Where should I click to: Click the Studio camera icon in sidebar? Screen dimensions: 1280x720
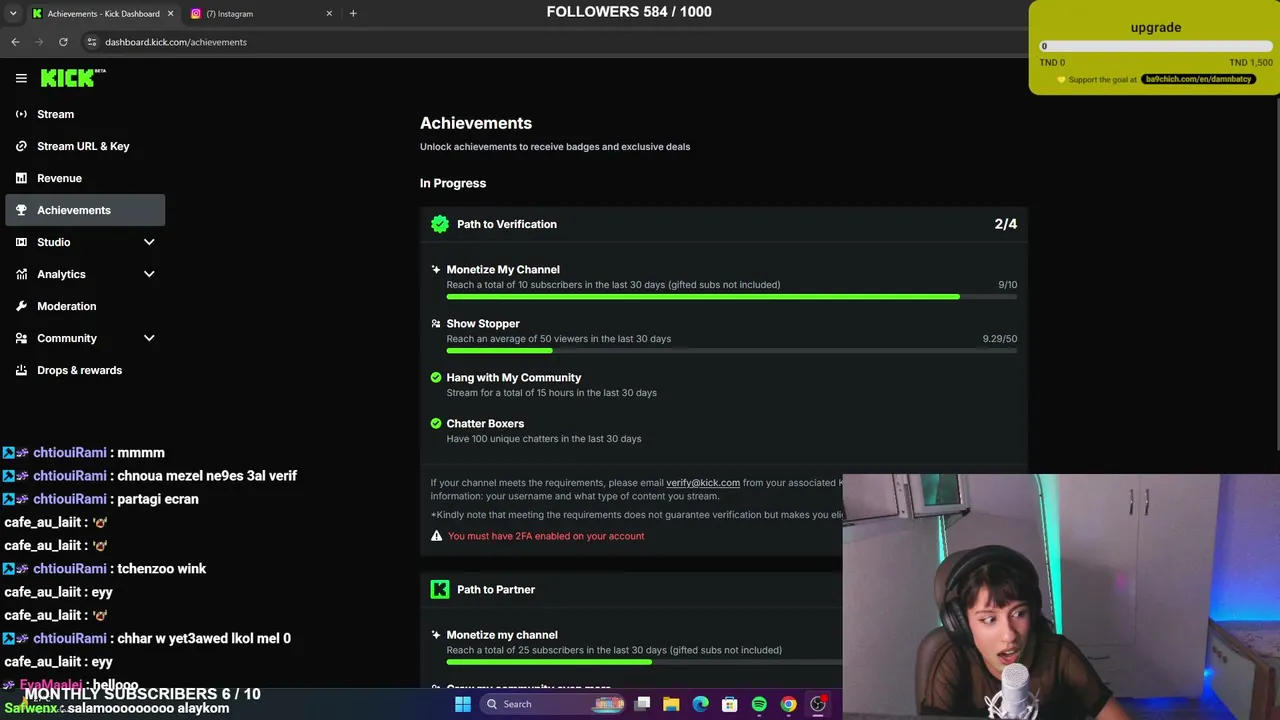point(21,242)
